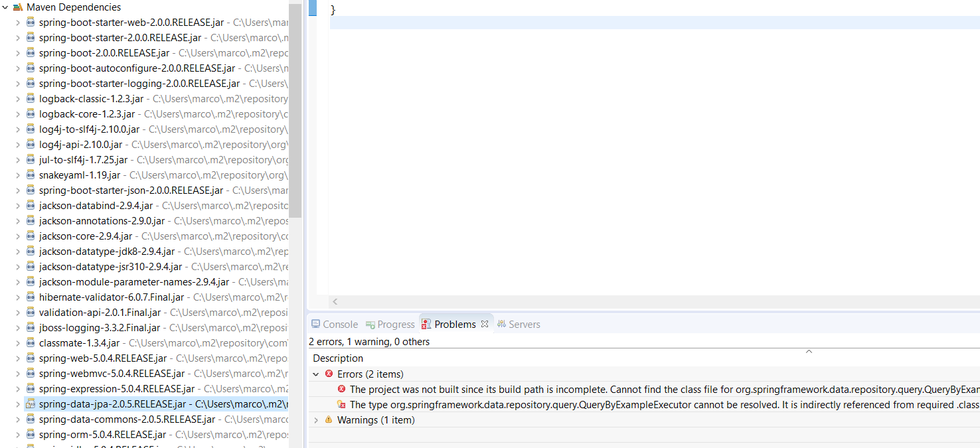The width and height of the screenshot is (980, 448).
Task: Click jar icon of jboss-logging-3.3.2.Final.jar
Action: point(31,327)
